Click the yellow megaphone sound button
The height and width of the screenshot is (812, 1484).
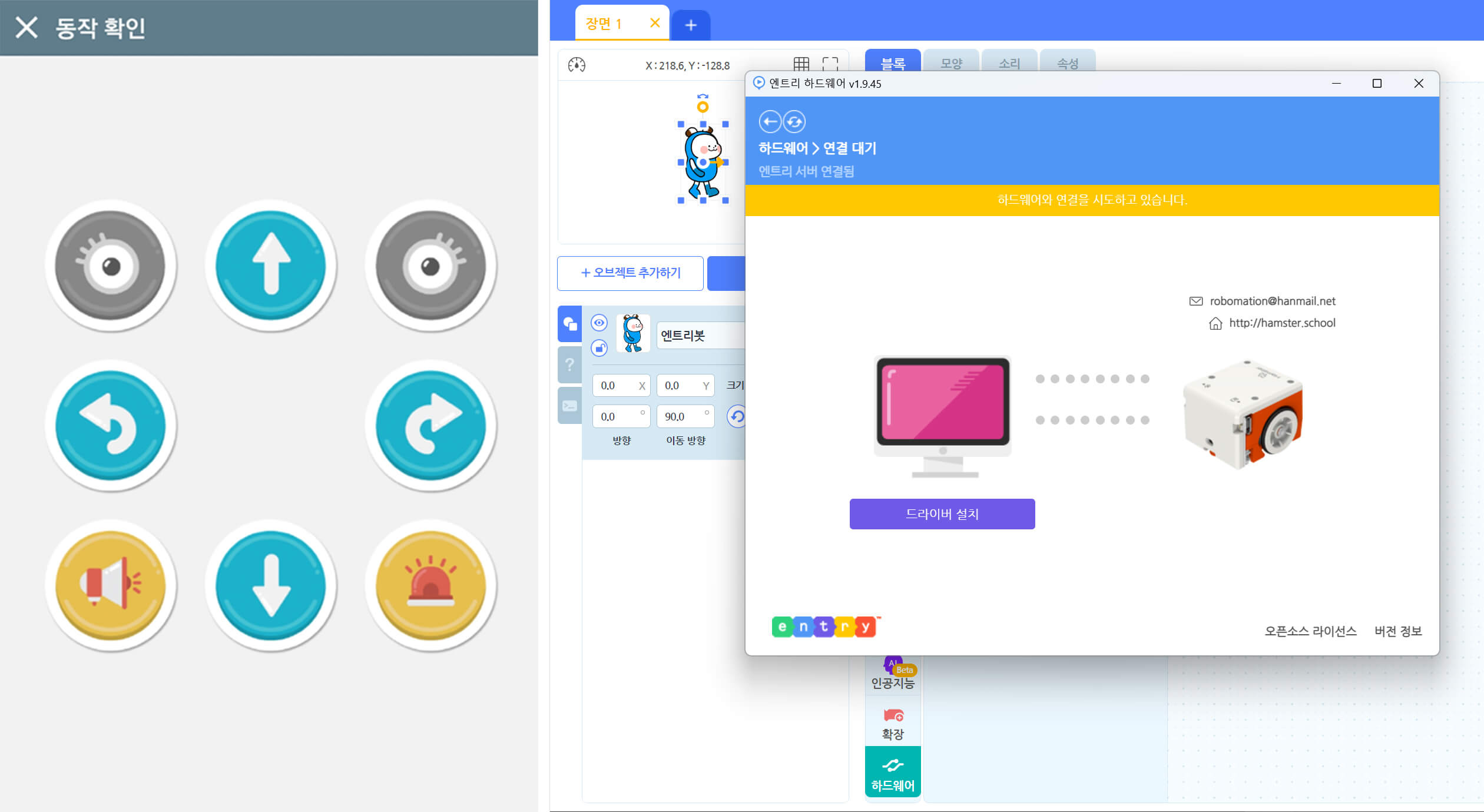coord(111,585)
